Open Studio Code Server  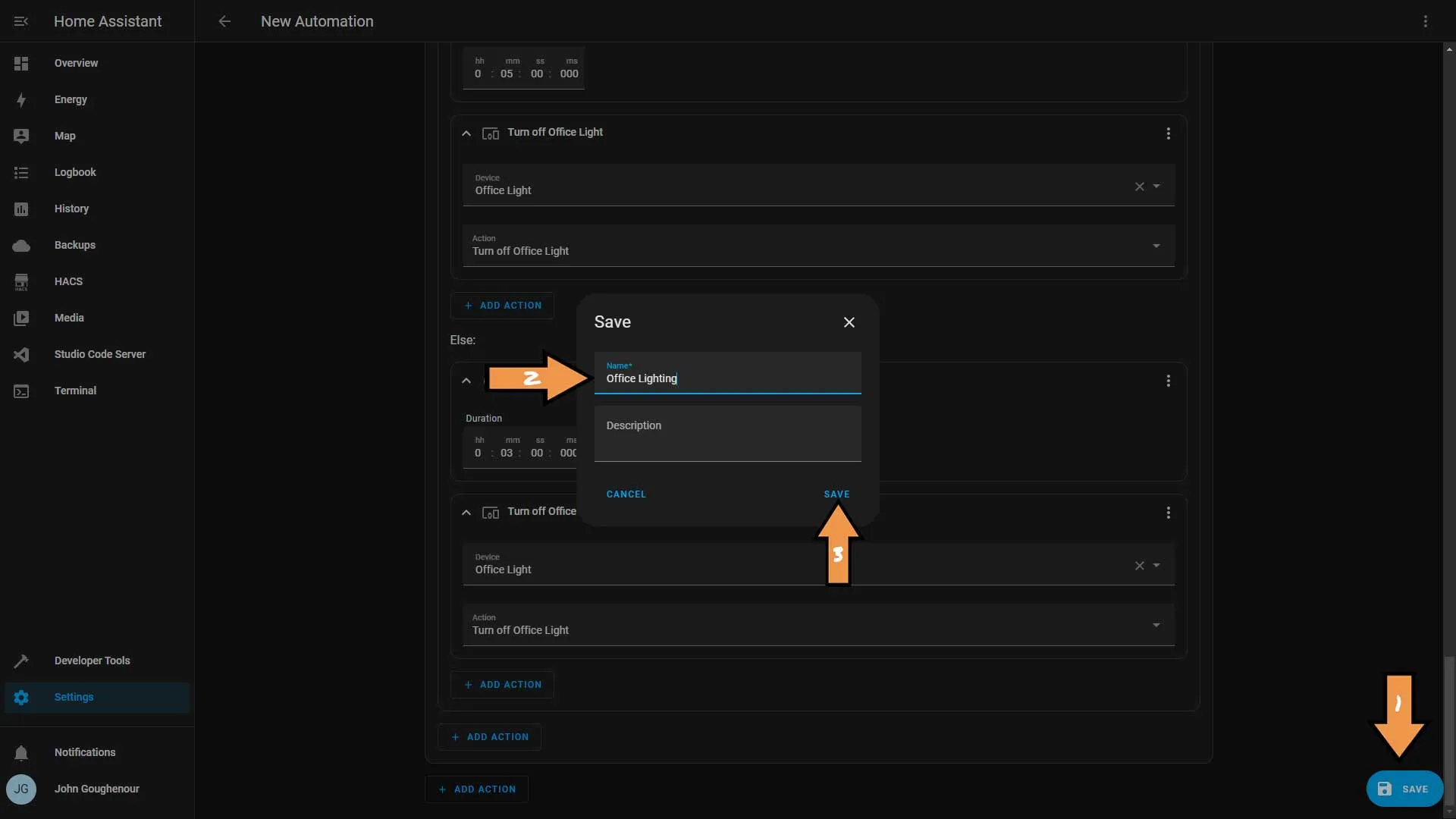coord(97,354)
